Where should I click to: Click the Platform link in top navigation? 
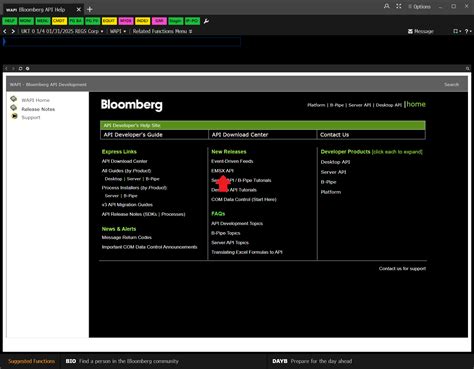(316, 105)
